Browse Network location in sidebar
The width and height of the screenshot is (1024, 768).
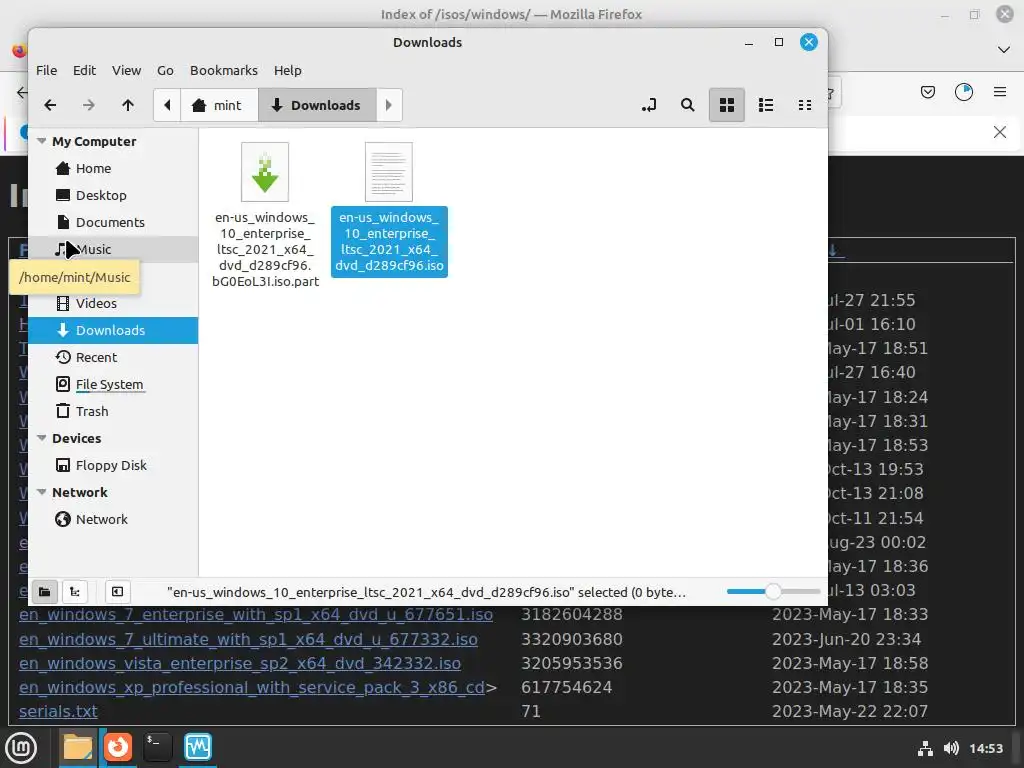(113, 520)
